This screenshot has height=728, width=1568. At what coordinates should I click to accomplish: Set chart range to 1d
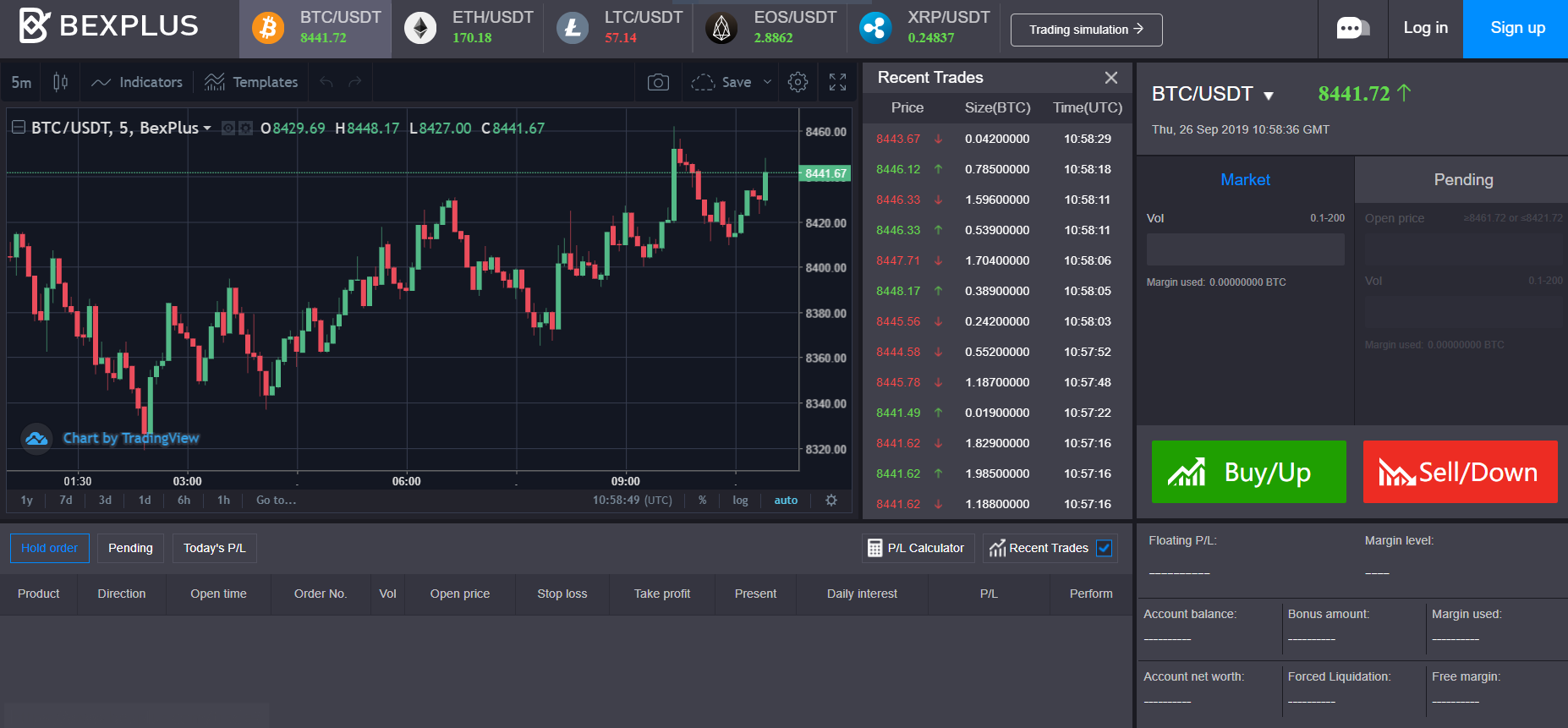coord(145,500)
